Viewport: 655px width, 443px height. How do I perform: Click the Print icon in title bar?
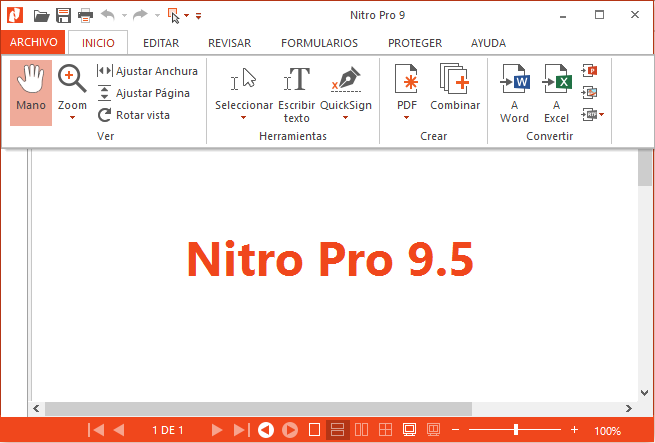pyautogui.click(x=86, y=16)
